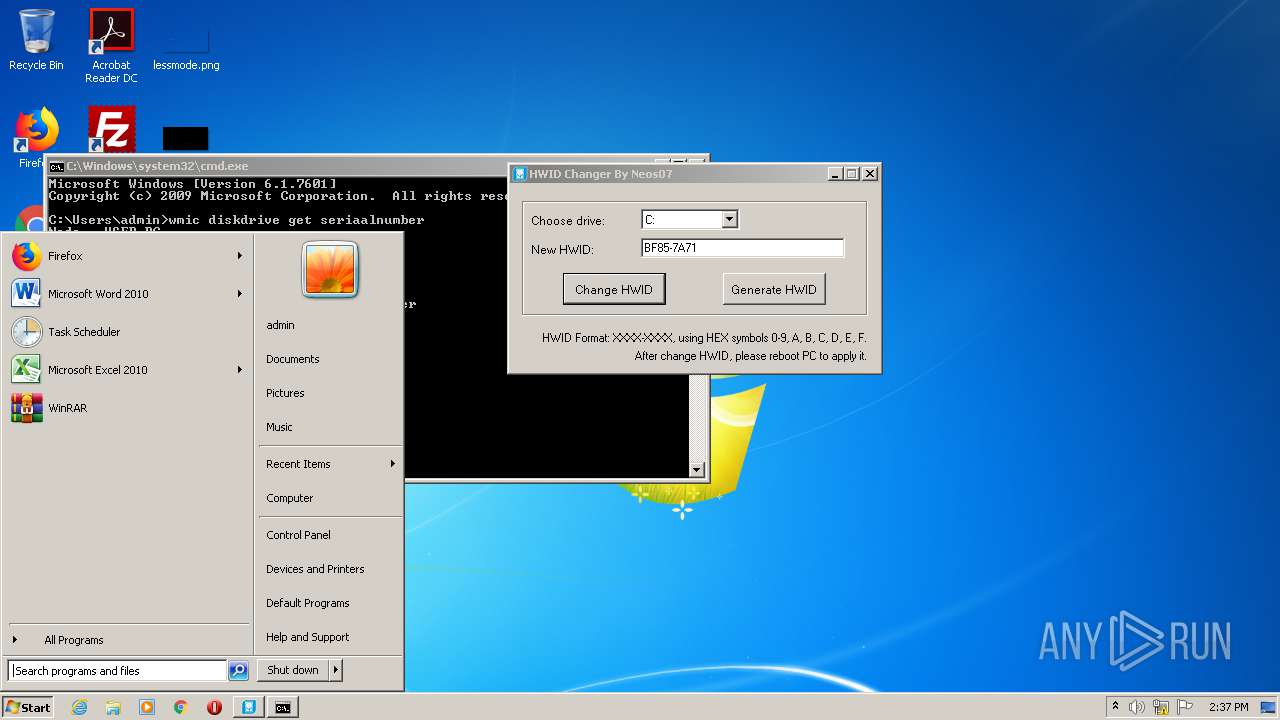The image size is (1280, 720).
Task: Click the user account flower picture
Action: (x=330, y=269)
